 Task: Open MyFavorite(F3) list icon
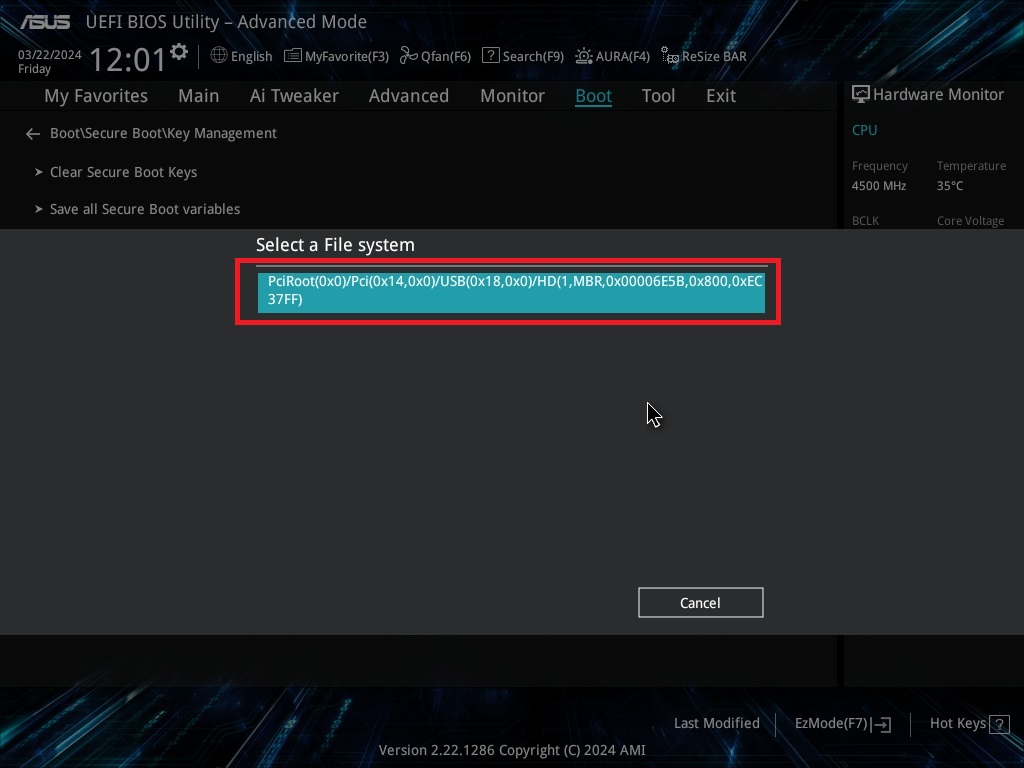click(293, 56)
